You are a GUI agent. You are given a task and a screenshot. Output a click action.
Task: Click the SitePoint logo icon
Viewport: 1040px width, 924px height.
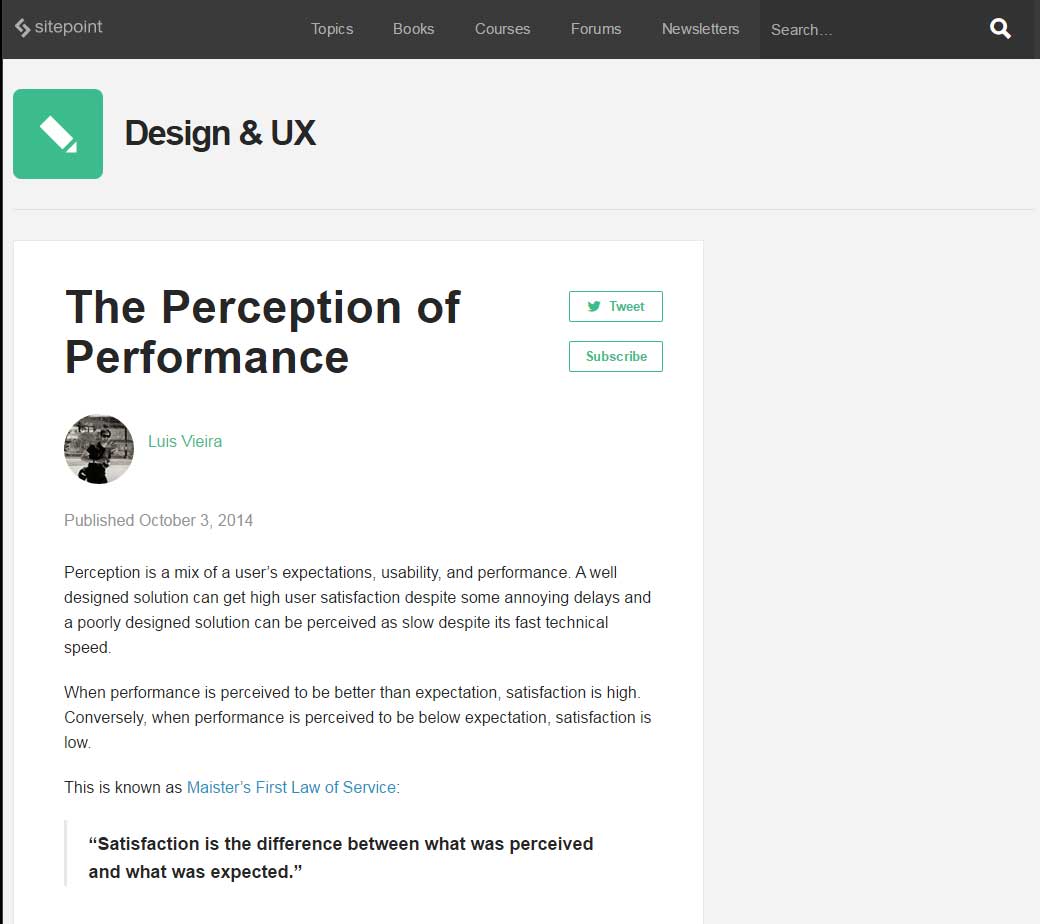(21, 29)
